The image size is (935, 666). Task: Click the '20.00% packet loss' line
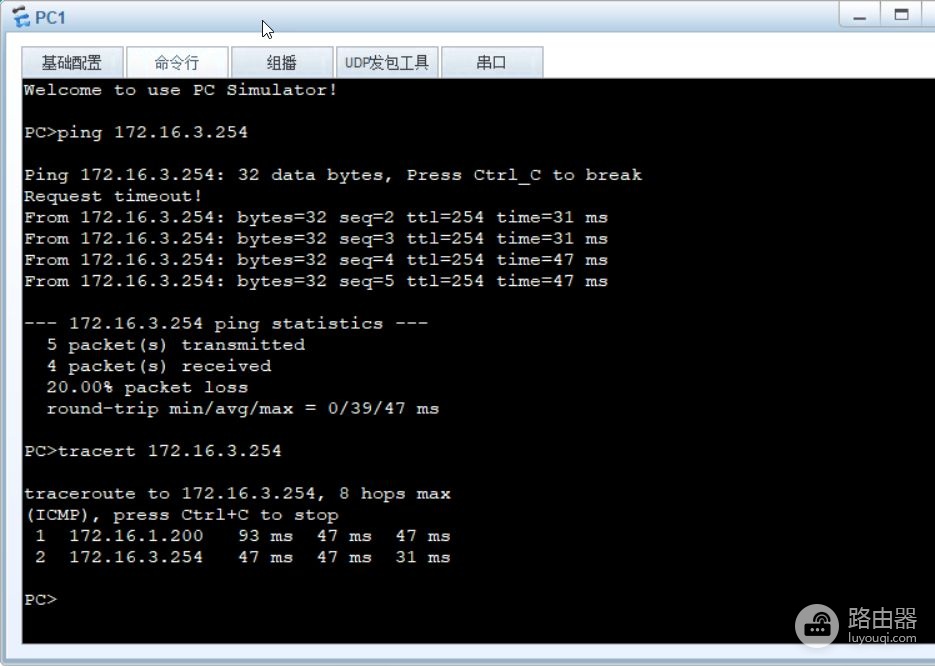pos(147,388)
